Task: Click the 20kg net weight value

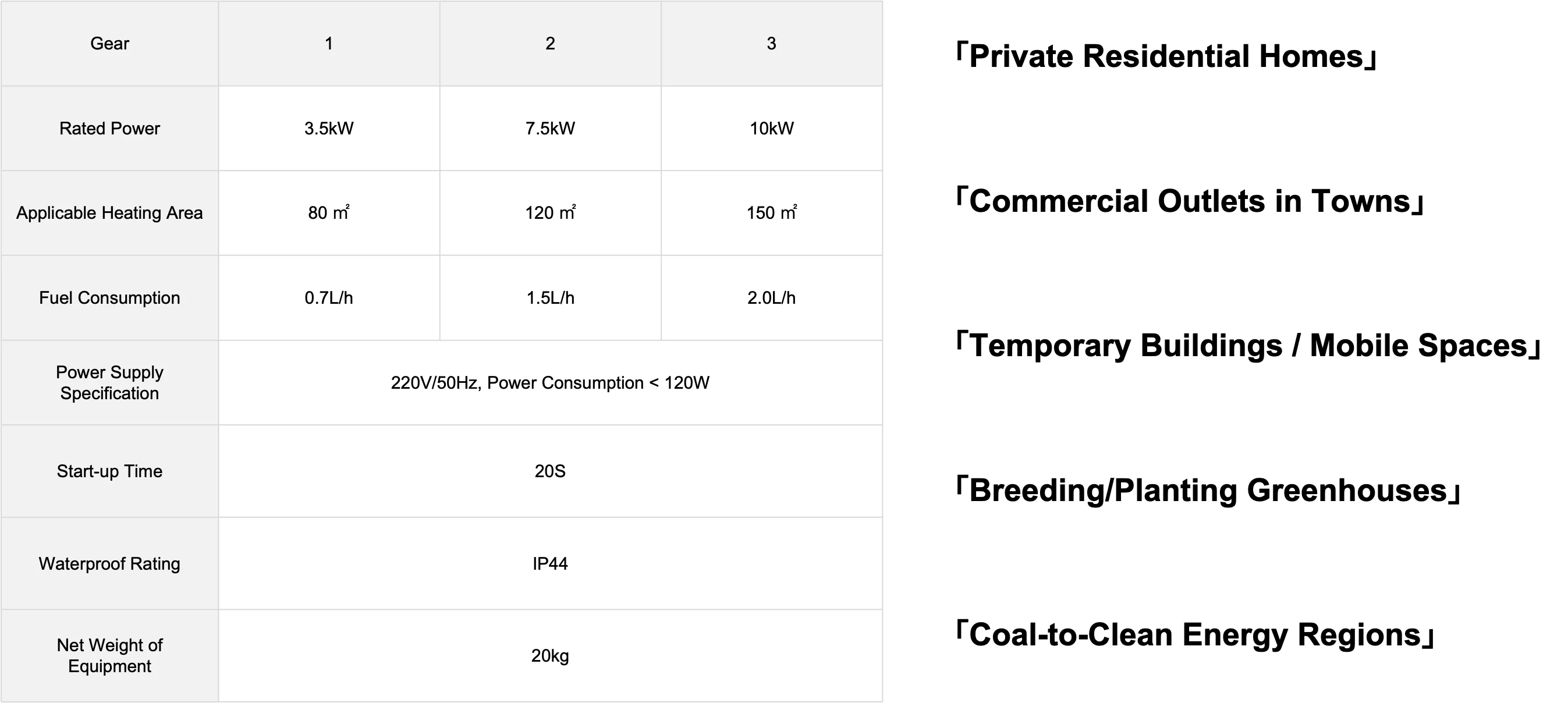Action: click(550, 655)
